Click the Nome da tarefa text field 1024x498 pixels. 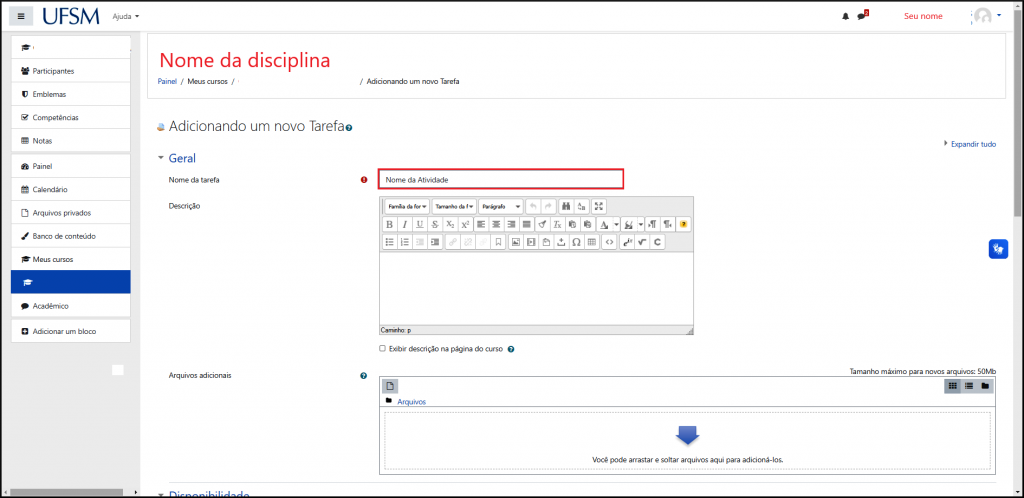[501, 179]
